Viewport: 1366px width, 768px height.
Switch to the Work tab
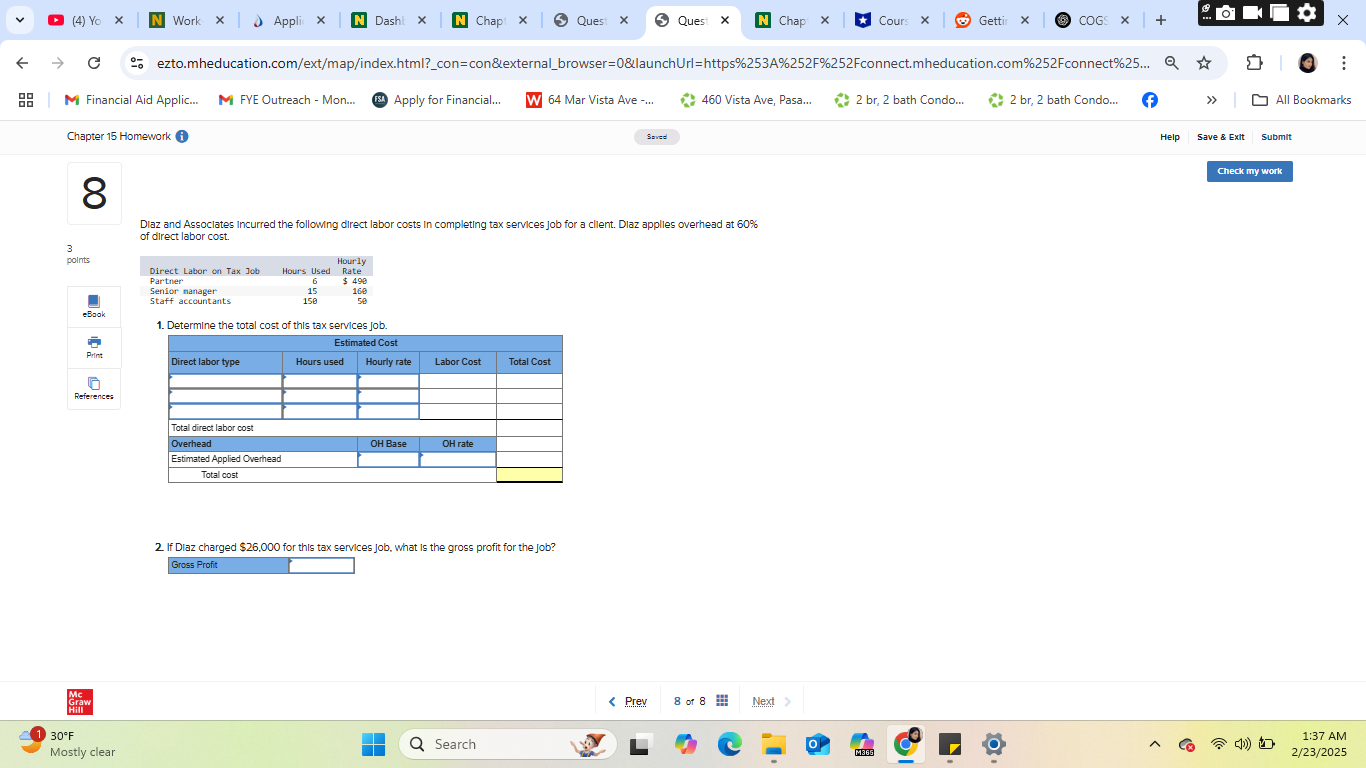(186, 20)
